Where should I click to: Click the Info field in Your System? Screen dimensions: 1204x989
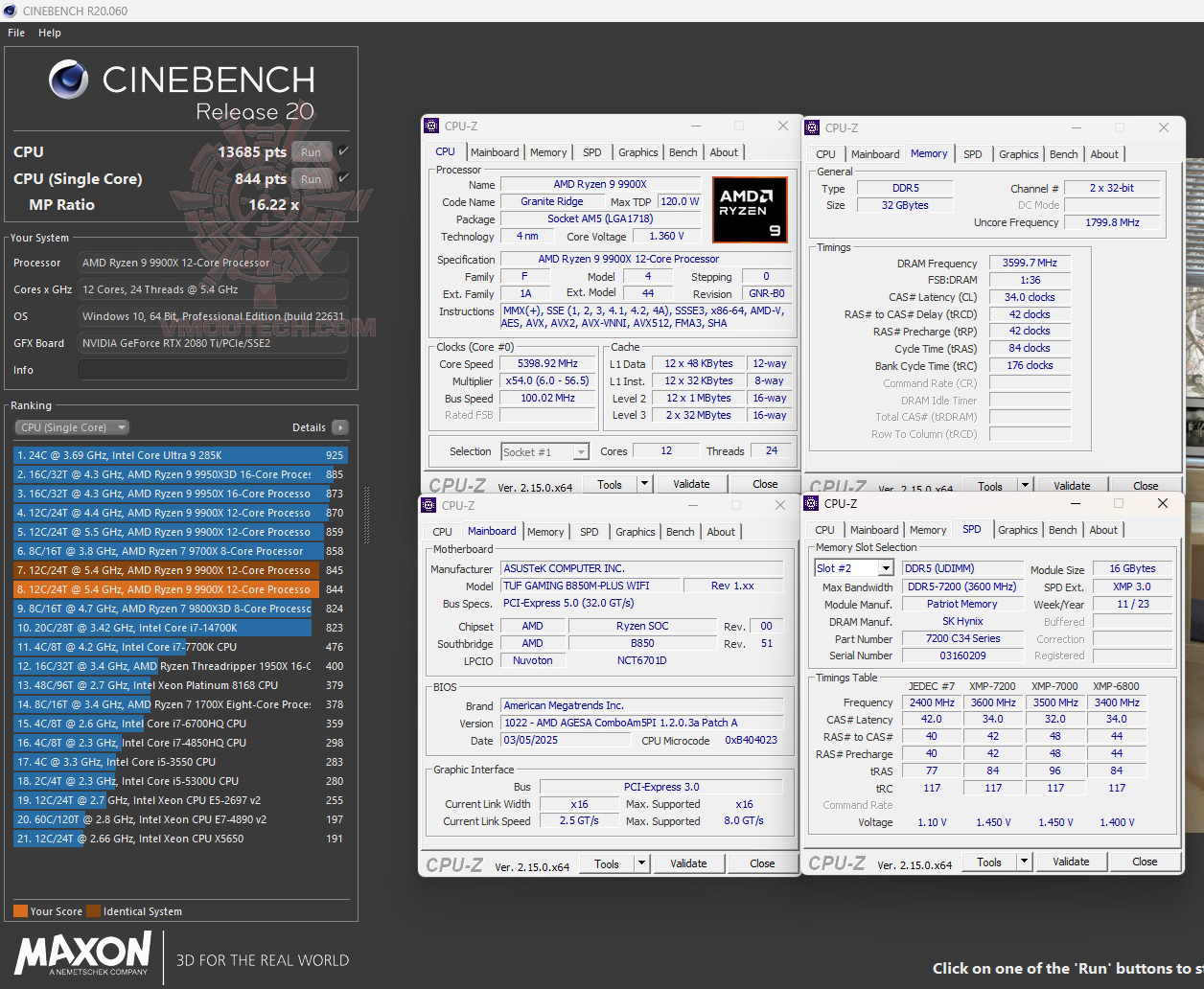tap(213, 370)
